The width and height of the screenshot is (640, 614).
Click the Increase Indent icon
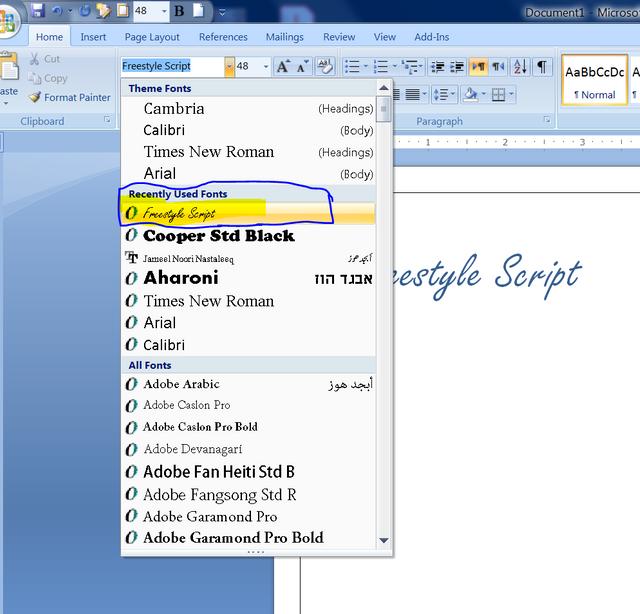457,66
